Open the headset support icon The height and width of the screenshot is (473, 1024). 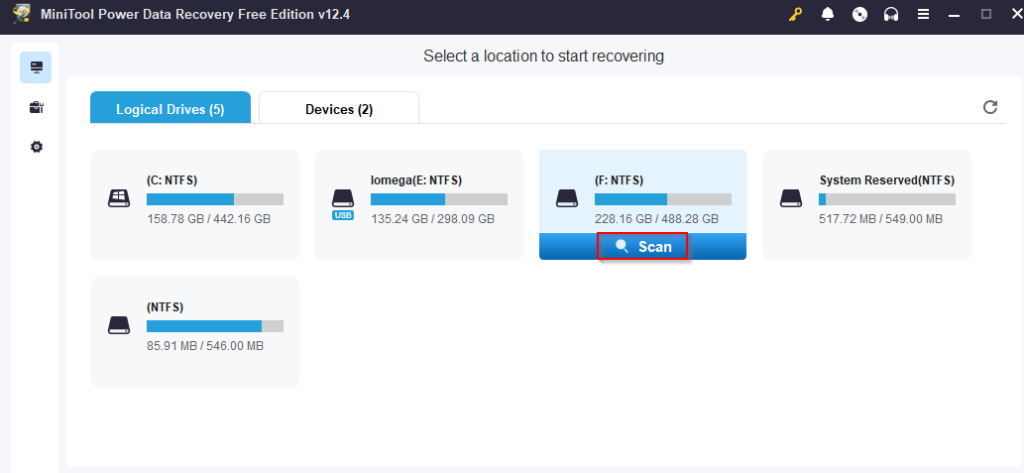point(891,14)
